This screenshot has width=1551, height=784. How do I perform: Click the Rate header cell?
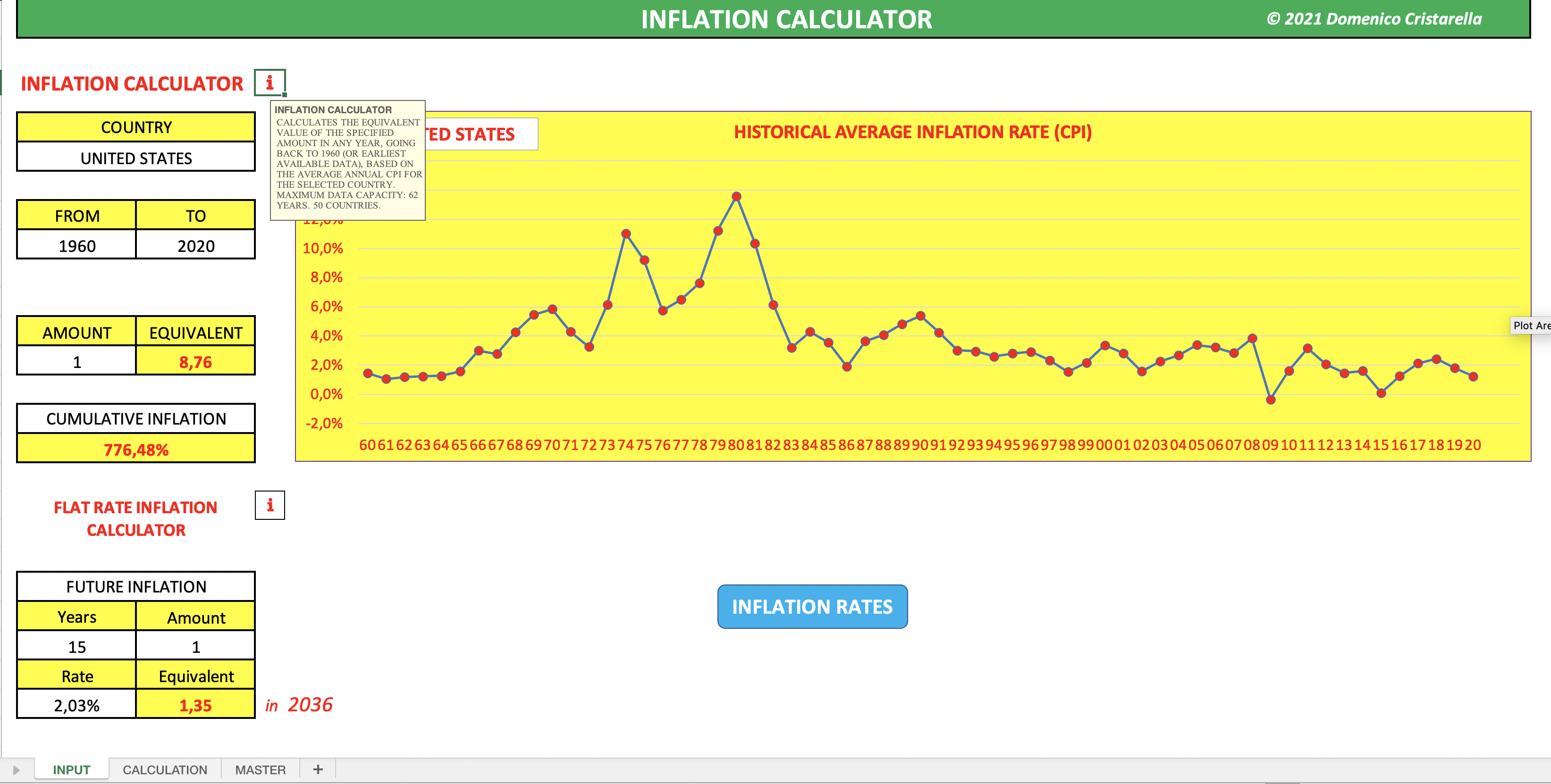pos(76,676)
